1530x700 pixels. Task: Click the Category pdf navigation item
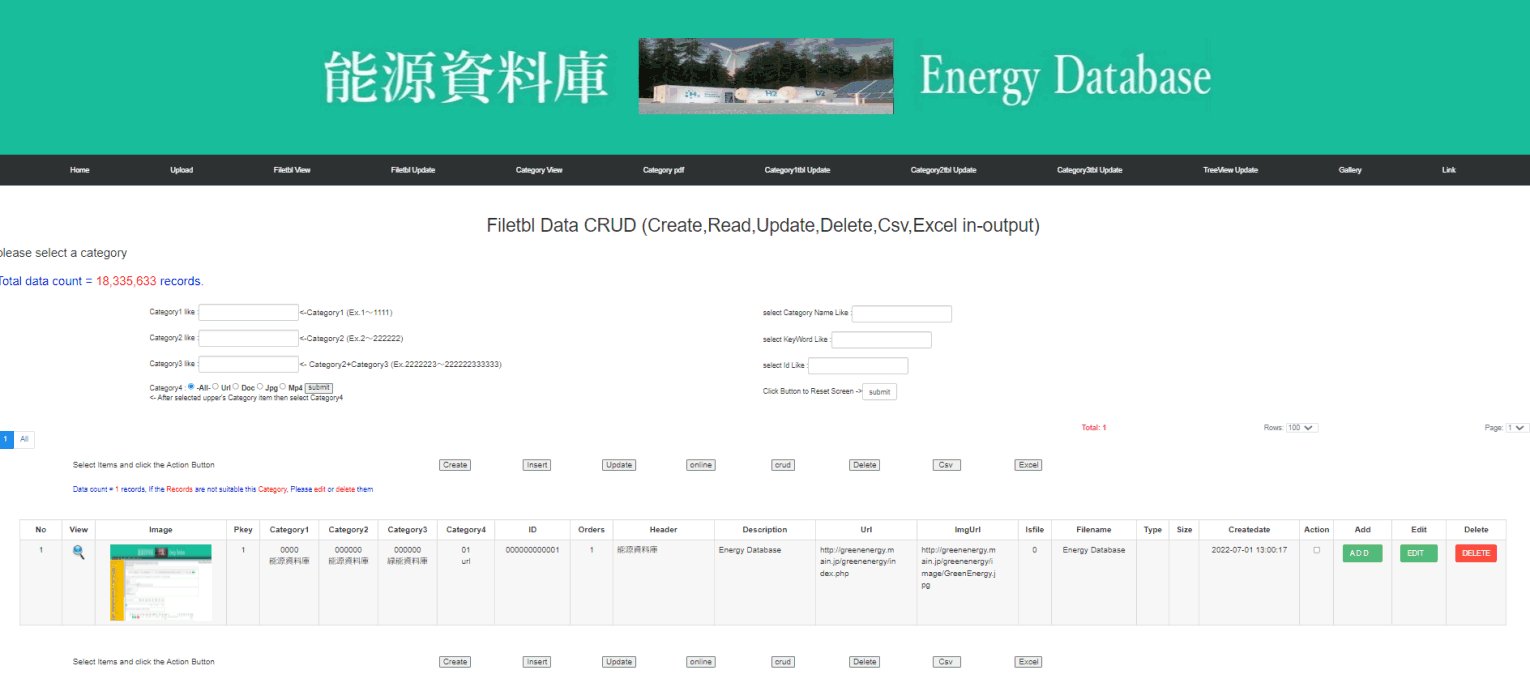coord(663,170)
